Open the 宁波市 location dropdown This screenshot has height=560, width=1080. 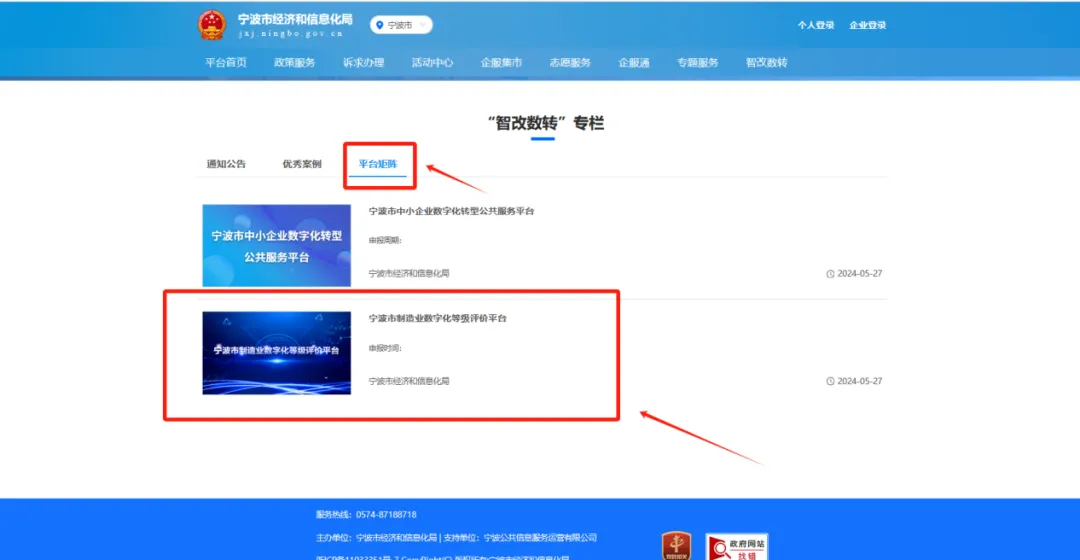click(x=402, y=25)
